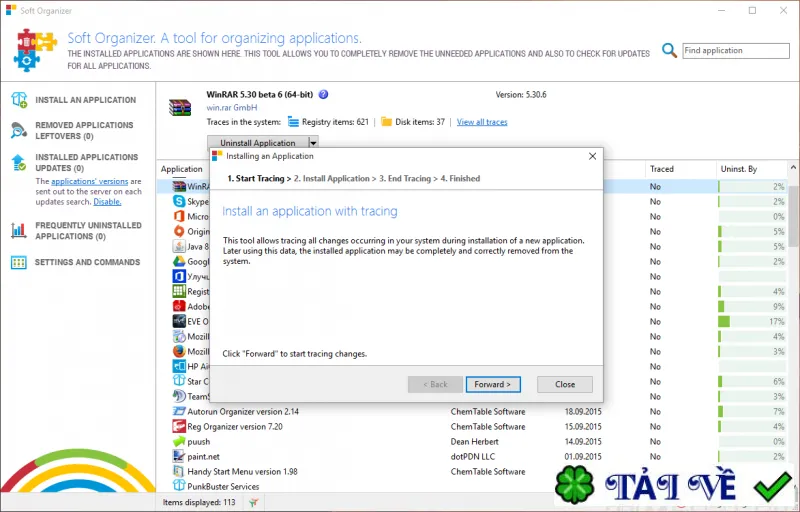The width and height of the screenshot is (800, 512).
Task: Click the 18.09.2015 date cell
Action: tap(583, 411)
